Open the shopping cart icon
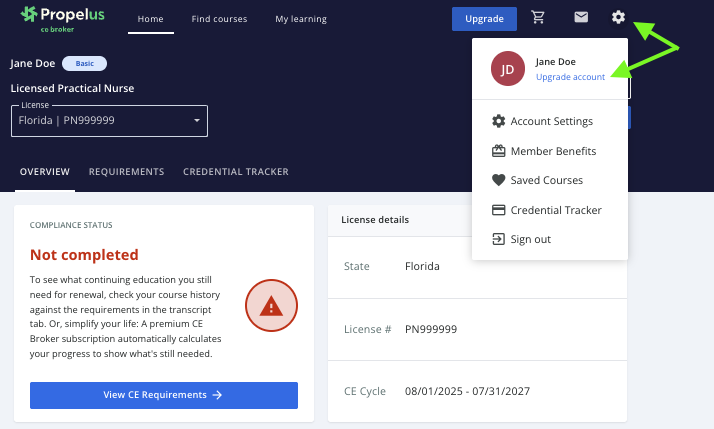The width and height of the screenshot is (714, 429). point(539,18)
